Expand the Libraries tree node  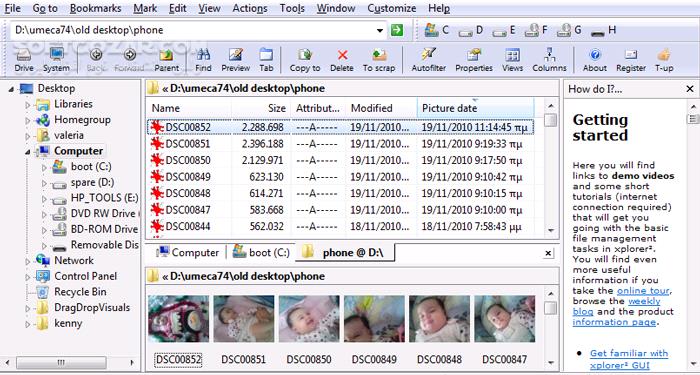(28, 105)
